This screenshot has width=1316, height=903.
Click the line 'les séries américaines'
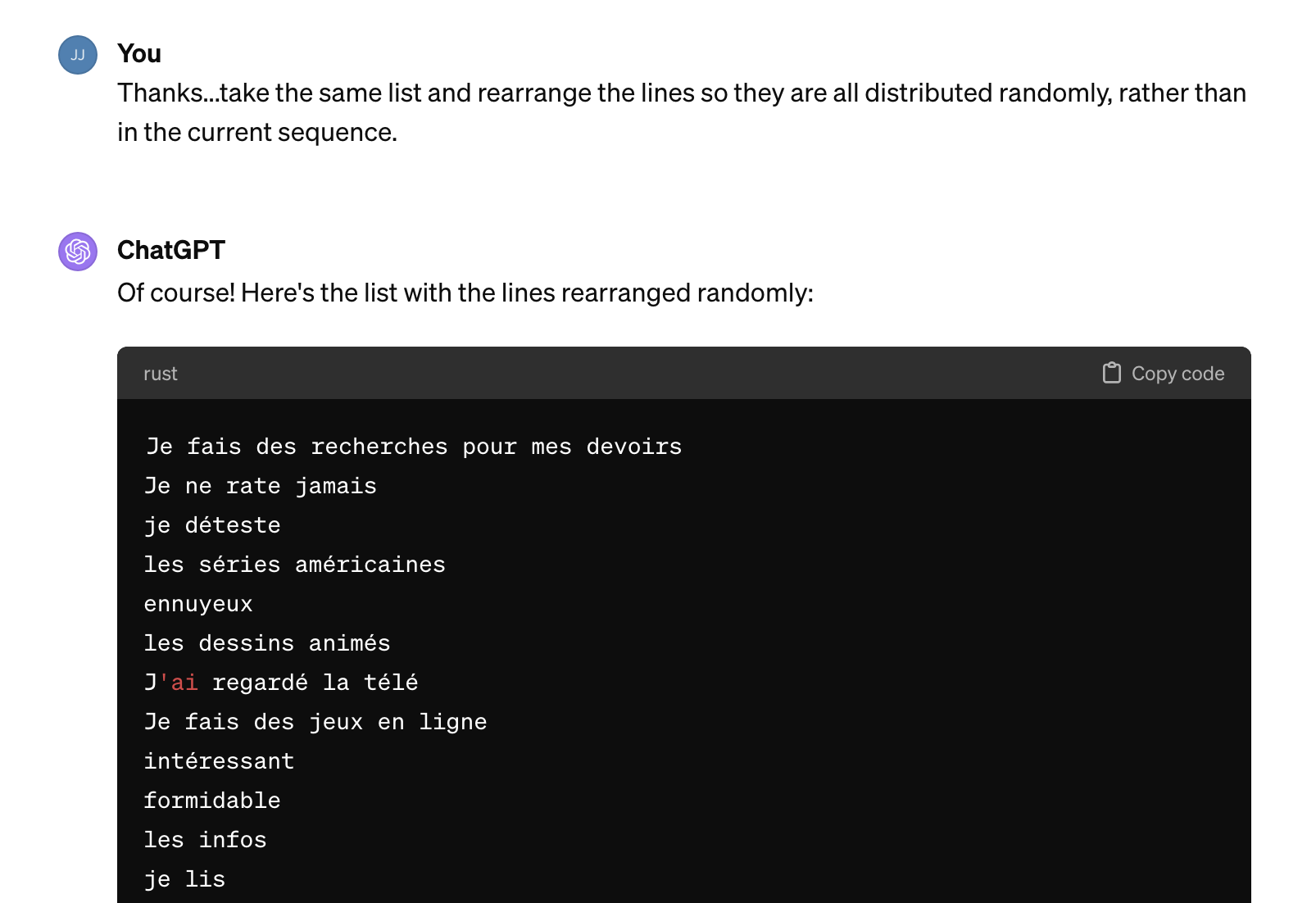[x=295, y=565]
